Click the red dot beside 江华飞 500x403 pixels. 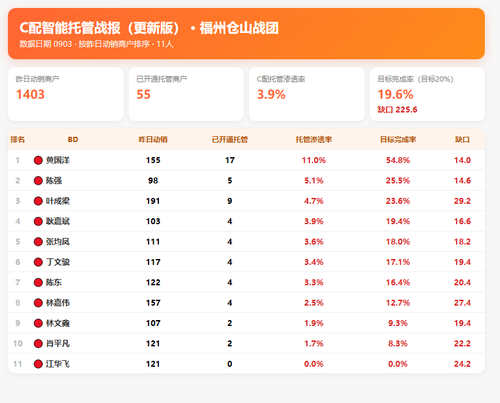(38, 364)
